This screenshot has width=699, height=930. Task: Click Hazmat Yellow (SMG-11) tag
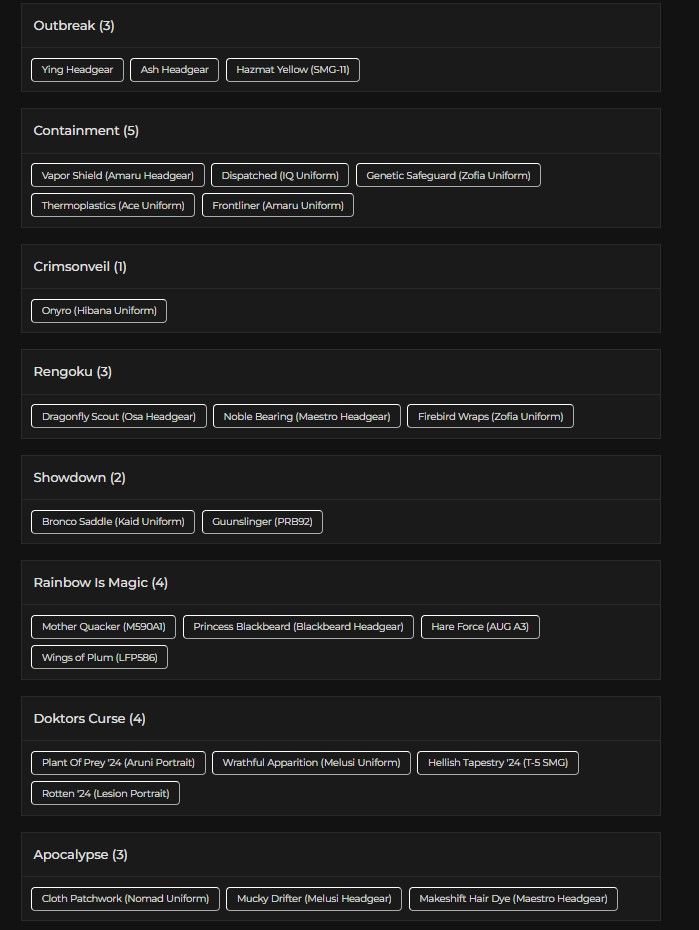tap(293, 70)
